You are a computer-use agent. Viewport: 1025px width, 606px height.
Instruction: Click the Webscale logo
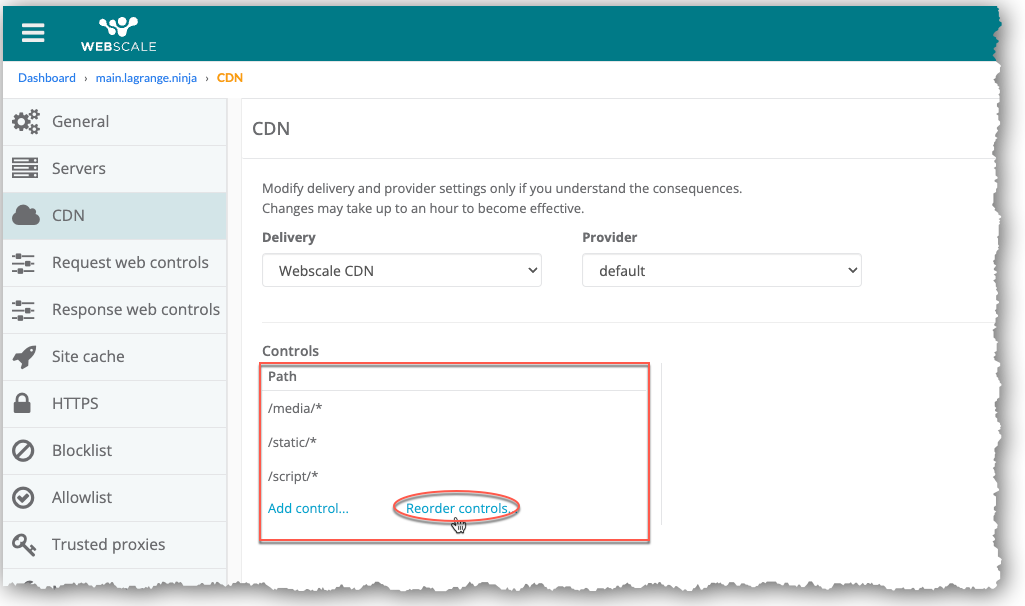[118, 33]
